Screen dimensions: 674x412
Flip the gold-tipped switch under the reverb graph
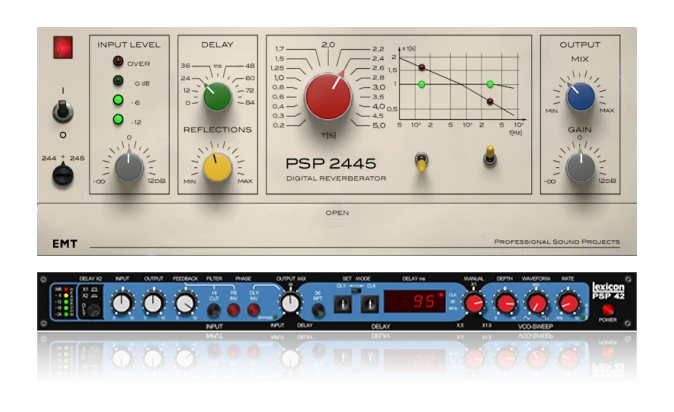pos(490,156)
